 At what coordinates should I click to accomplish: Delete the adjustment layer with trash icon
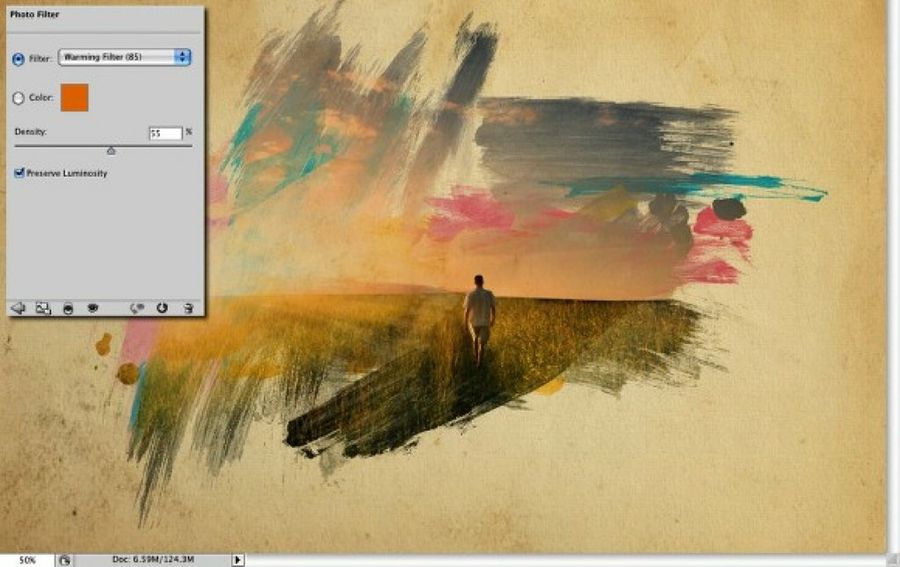click(187, 309)
